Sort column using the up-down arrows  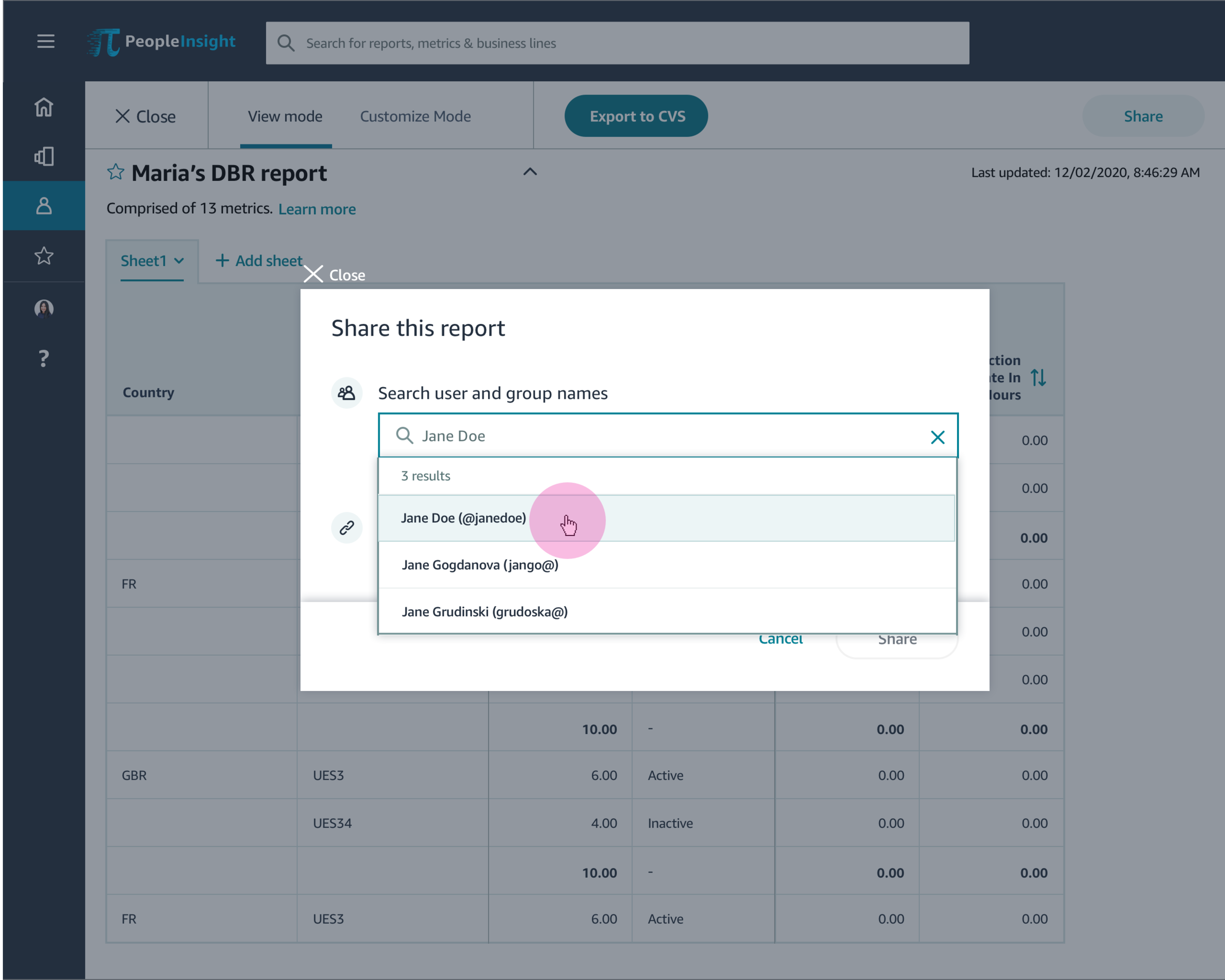pos(1038,378)
